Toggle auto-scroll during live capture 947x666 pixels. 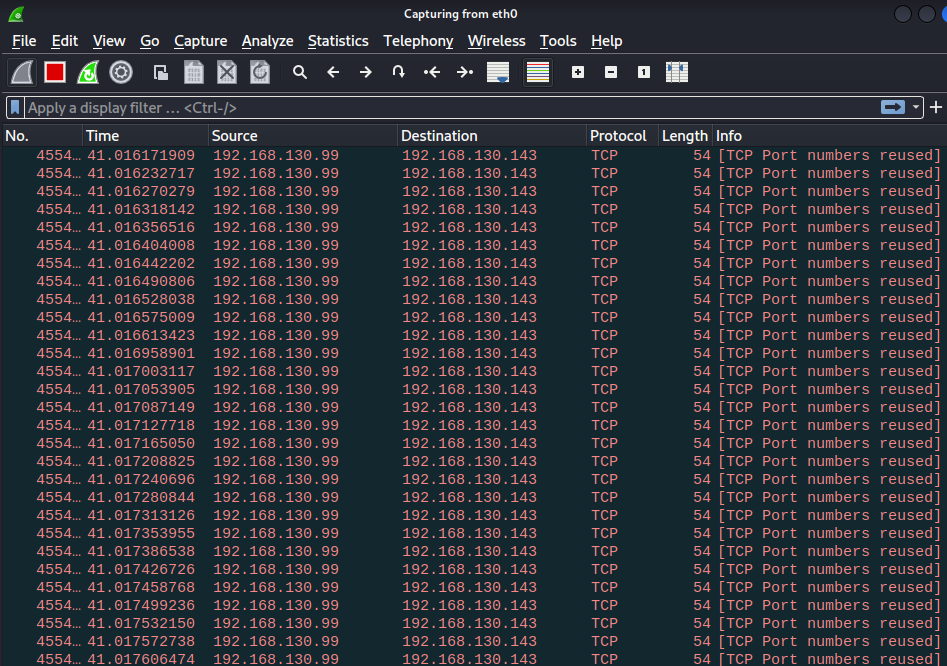click(x=498, y=72)
